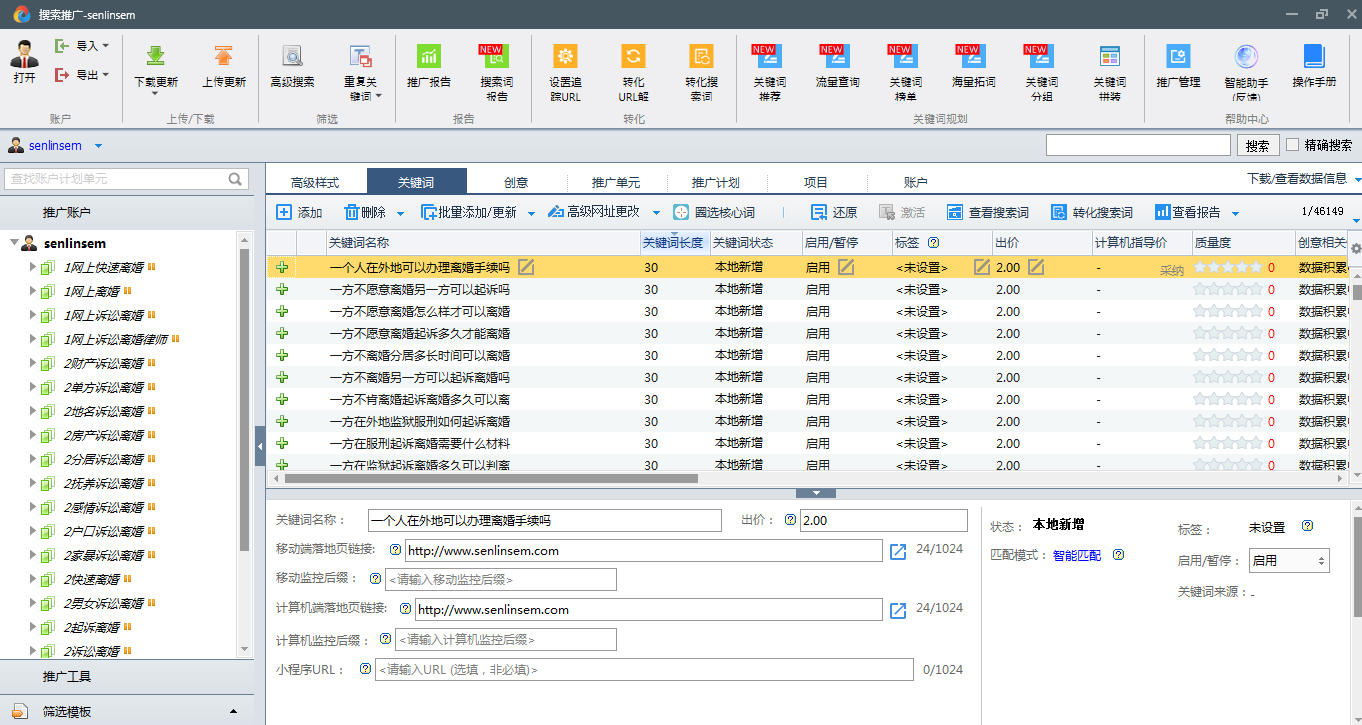Switch to the 推广计划 tab
This screenshot has height=725, width=1362.
[715, 182]
